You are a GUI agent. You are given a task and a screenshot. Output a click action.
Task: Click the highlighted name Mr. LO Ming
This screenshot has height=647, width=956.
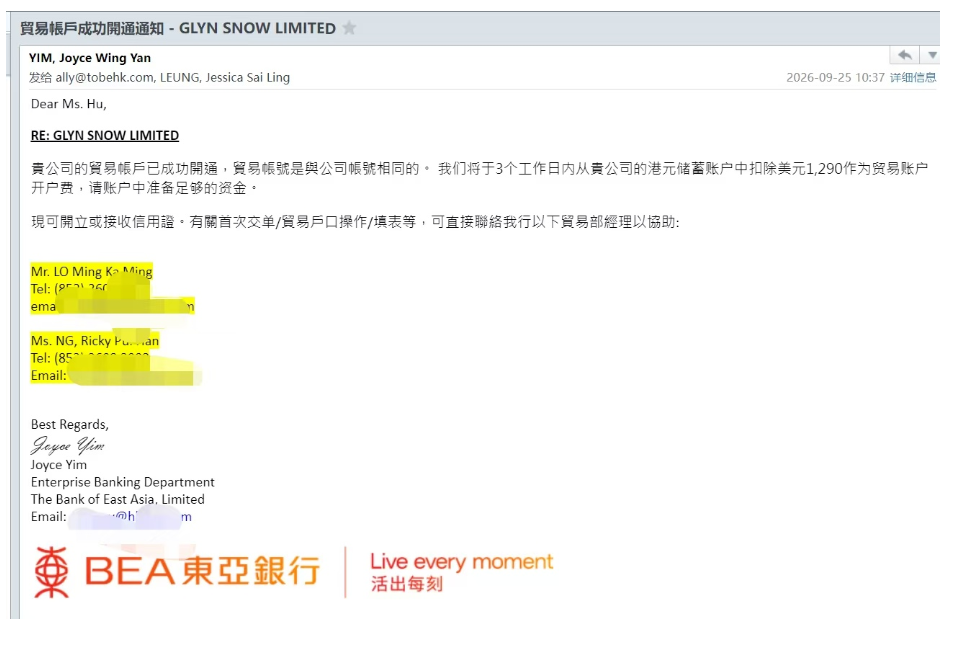[91, 271]
